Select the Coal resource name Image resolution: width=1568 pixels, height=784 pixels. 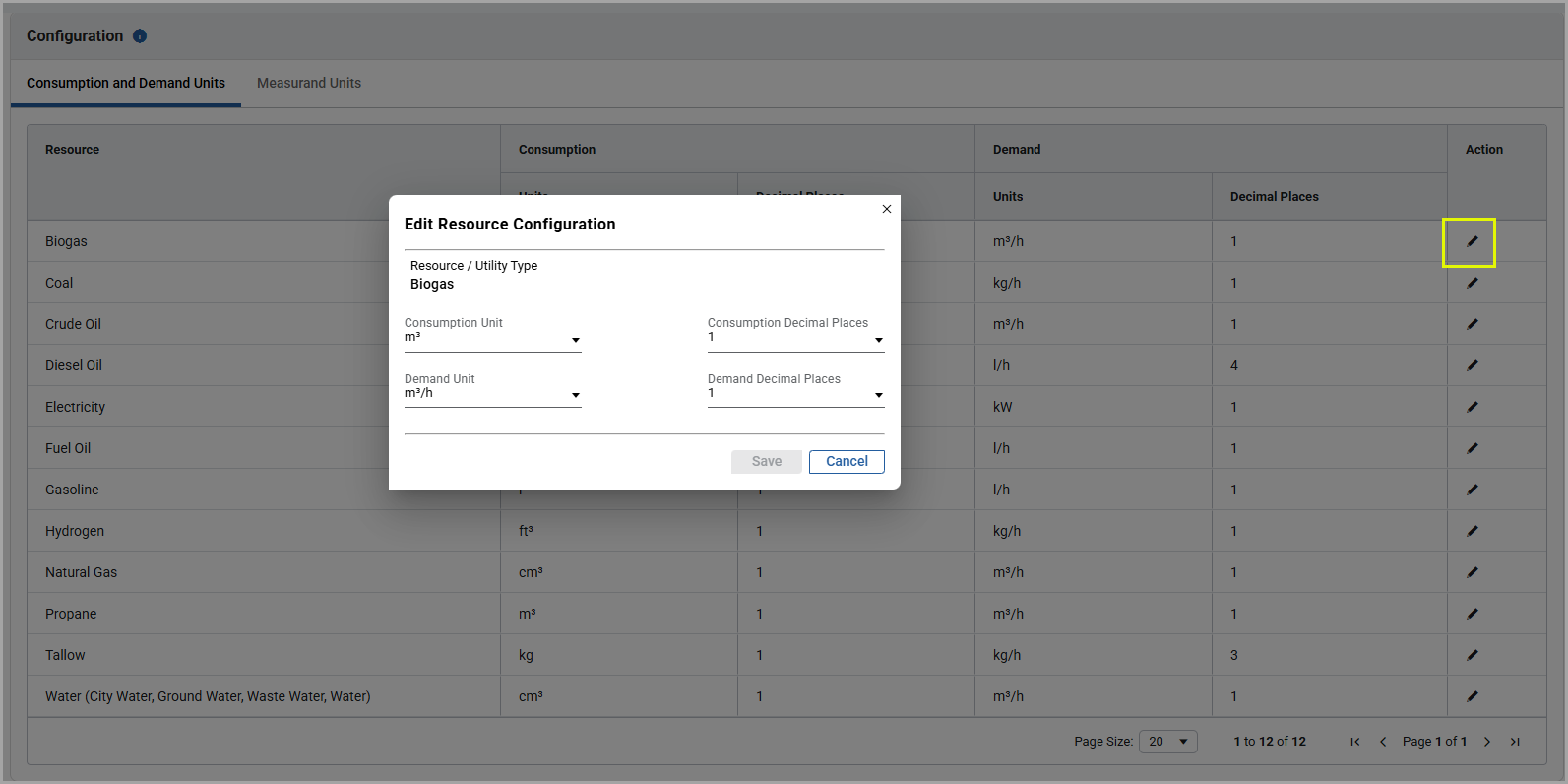pyautogui.click(x=59, y=283)
